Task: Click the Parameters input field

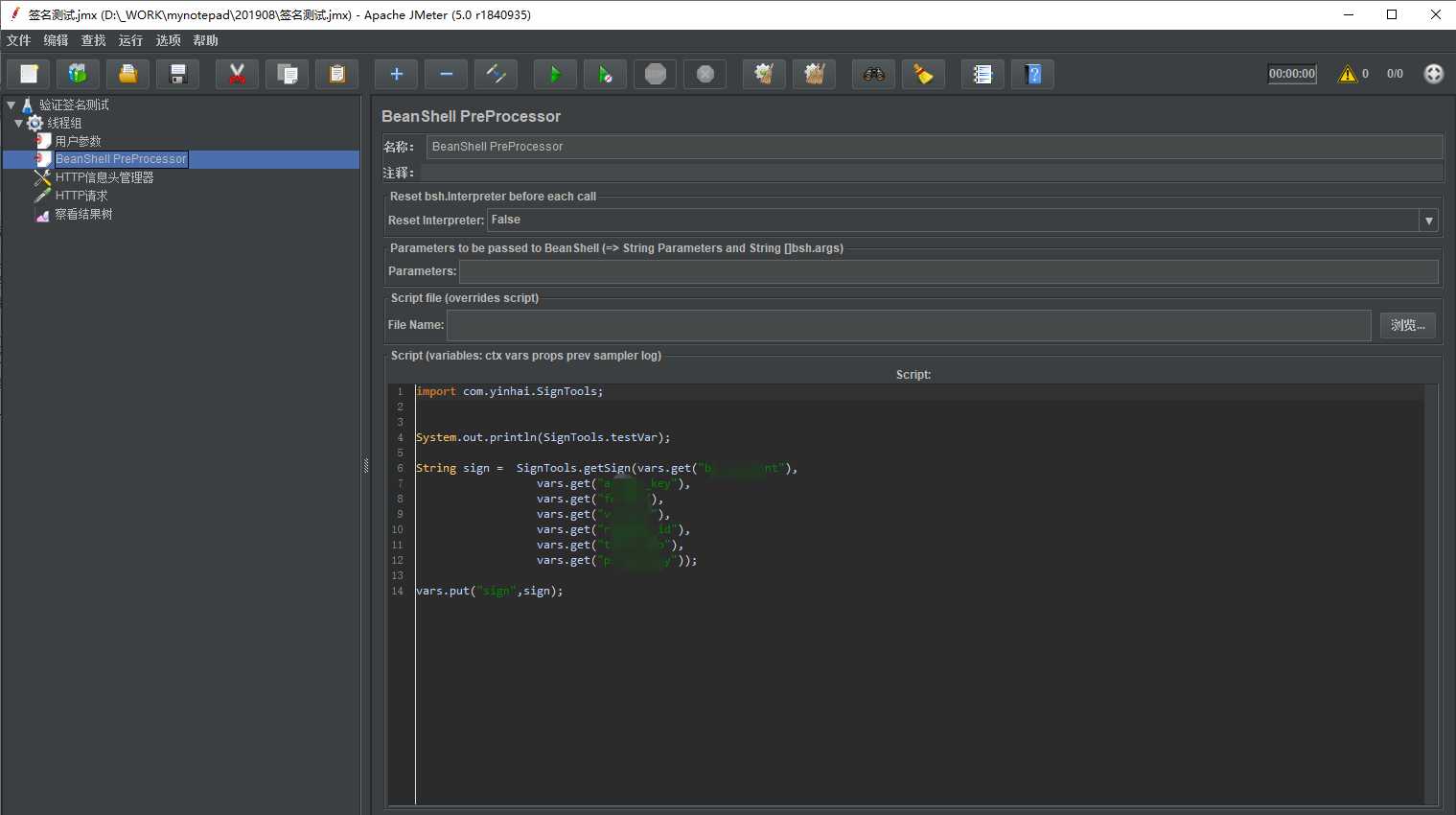Action: tap(949, 271)
